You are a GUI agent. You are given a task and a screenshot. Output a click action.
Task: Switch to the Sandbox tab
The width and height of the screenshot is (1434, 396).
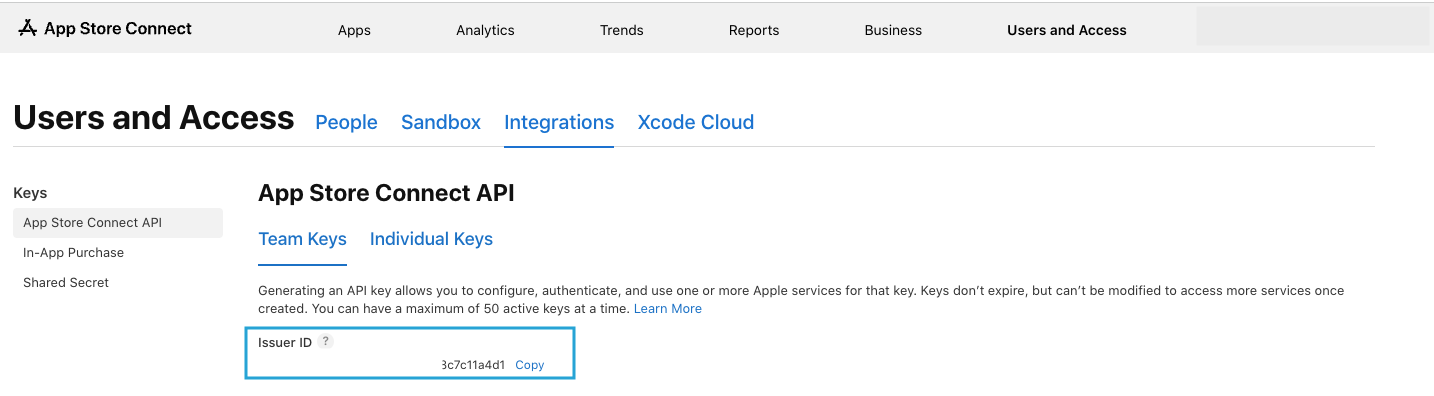pos(441,122)
